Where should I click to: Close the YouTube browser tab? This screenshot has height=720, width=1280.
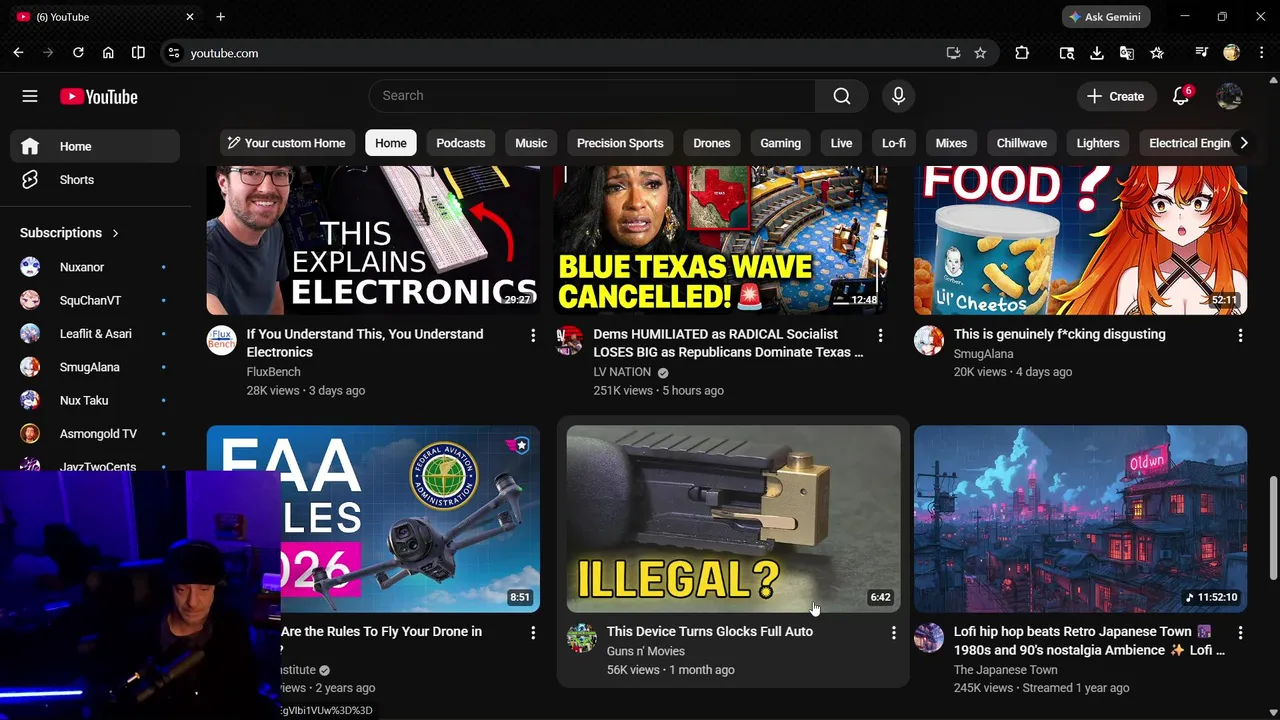190,17
